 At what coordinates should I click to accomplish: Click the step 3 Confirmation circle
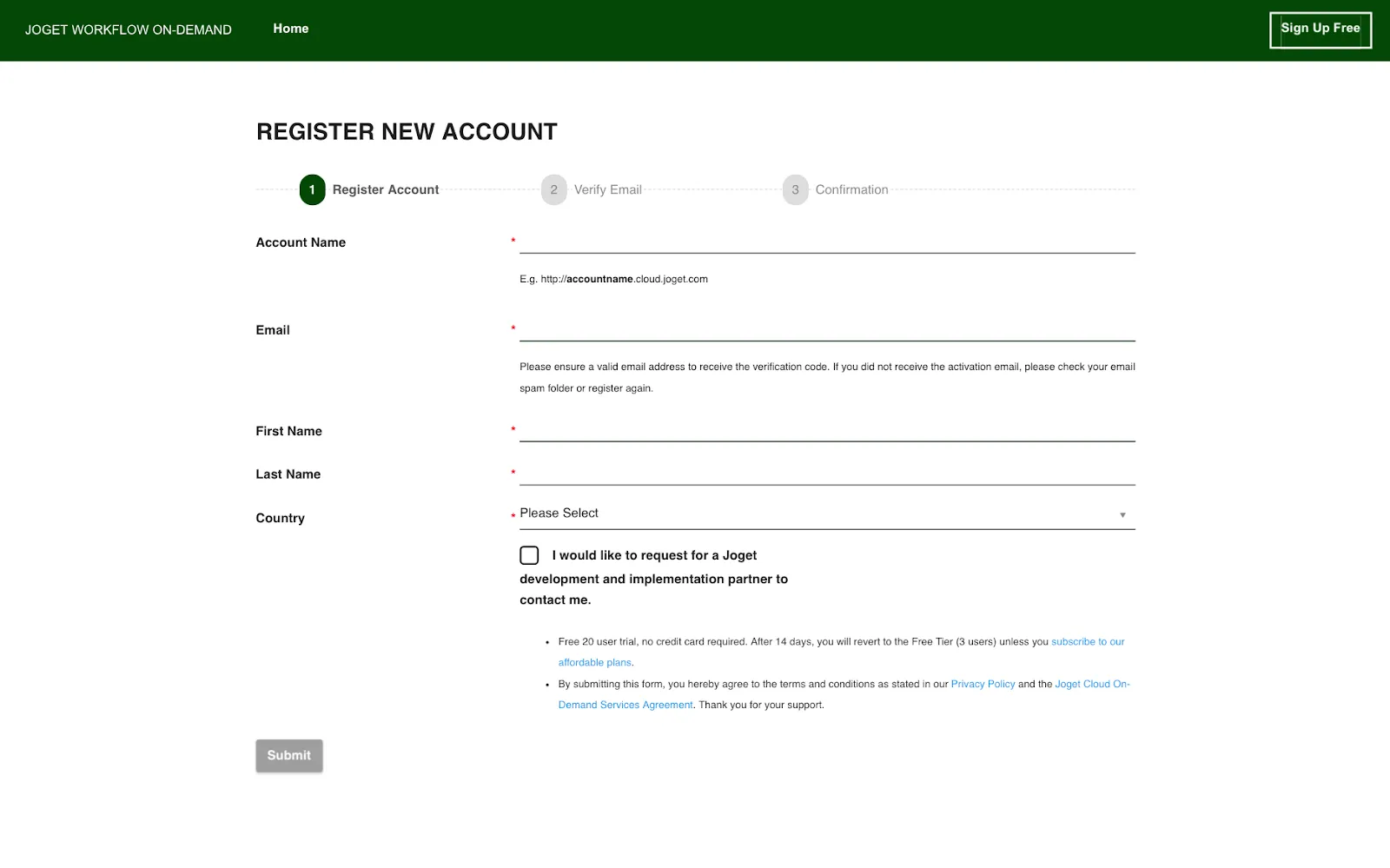pyautogui.click(x=795, y=189)
